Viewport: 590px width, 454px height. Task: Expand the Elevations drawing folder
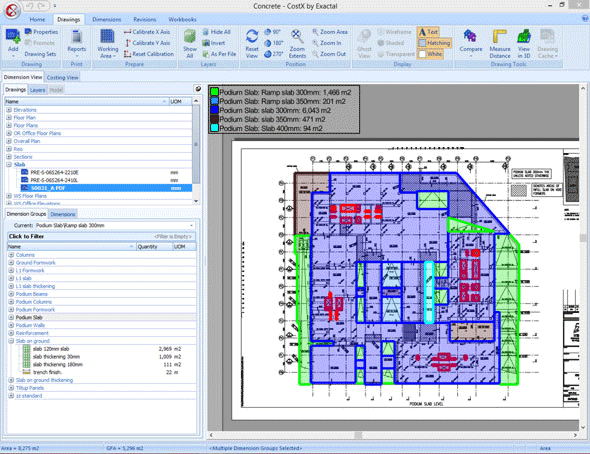(9, 110)
